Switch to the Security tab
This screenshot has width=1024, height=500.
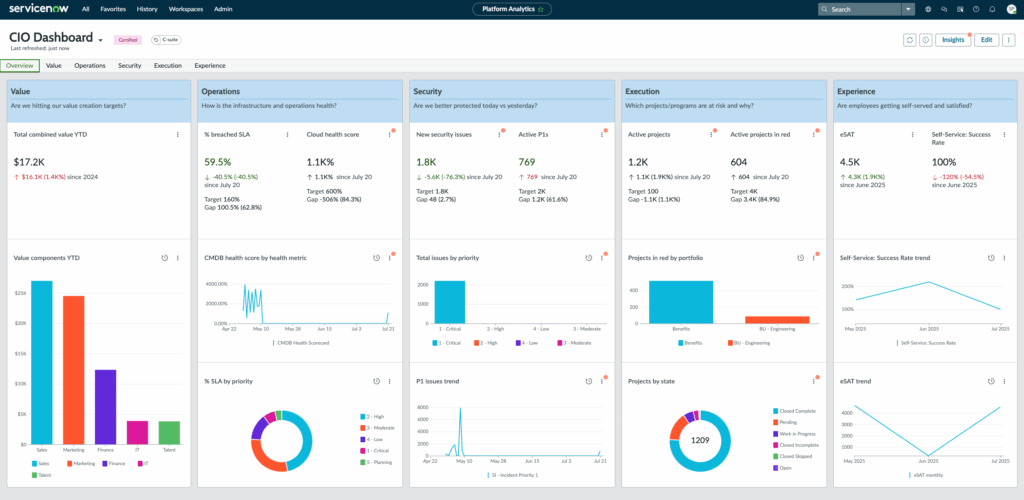pos(129,65)
